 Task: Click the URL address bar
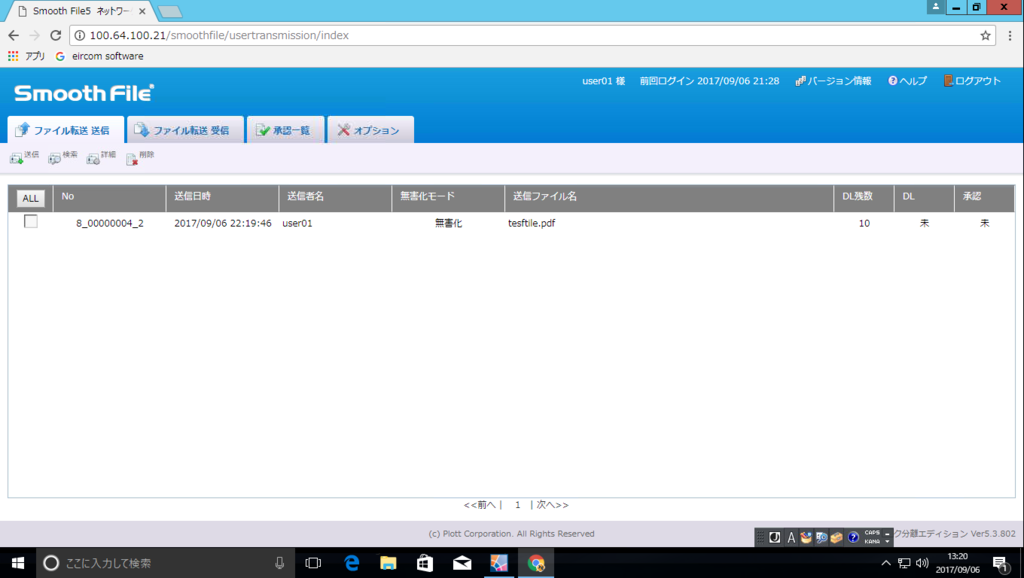(x=532, y=35)
